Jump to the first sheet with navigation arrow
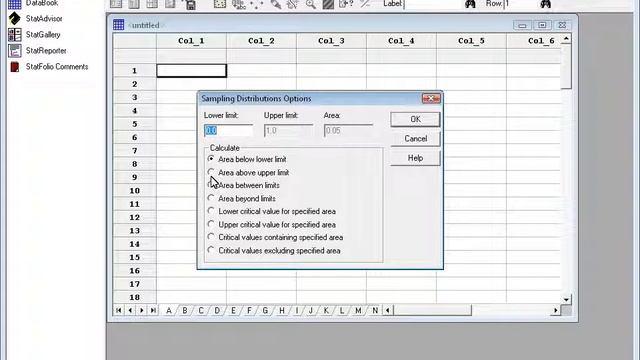Image resolution: width=640 pixels, height=360 pixels. [x=118, y=311]
